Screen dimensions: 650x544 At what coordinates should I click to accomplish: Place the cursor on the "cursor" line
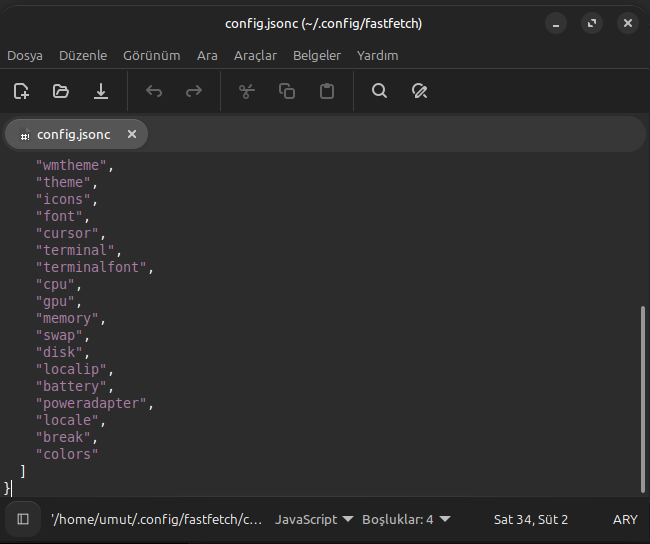point(70,233)
